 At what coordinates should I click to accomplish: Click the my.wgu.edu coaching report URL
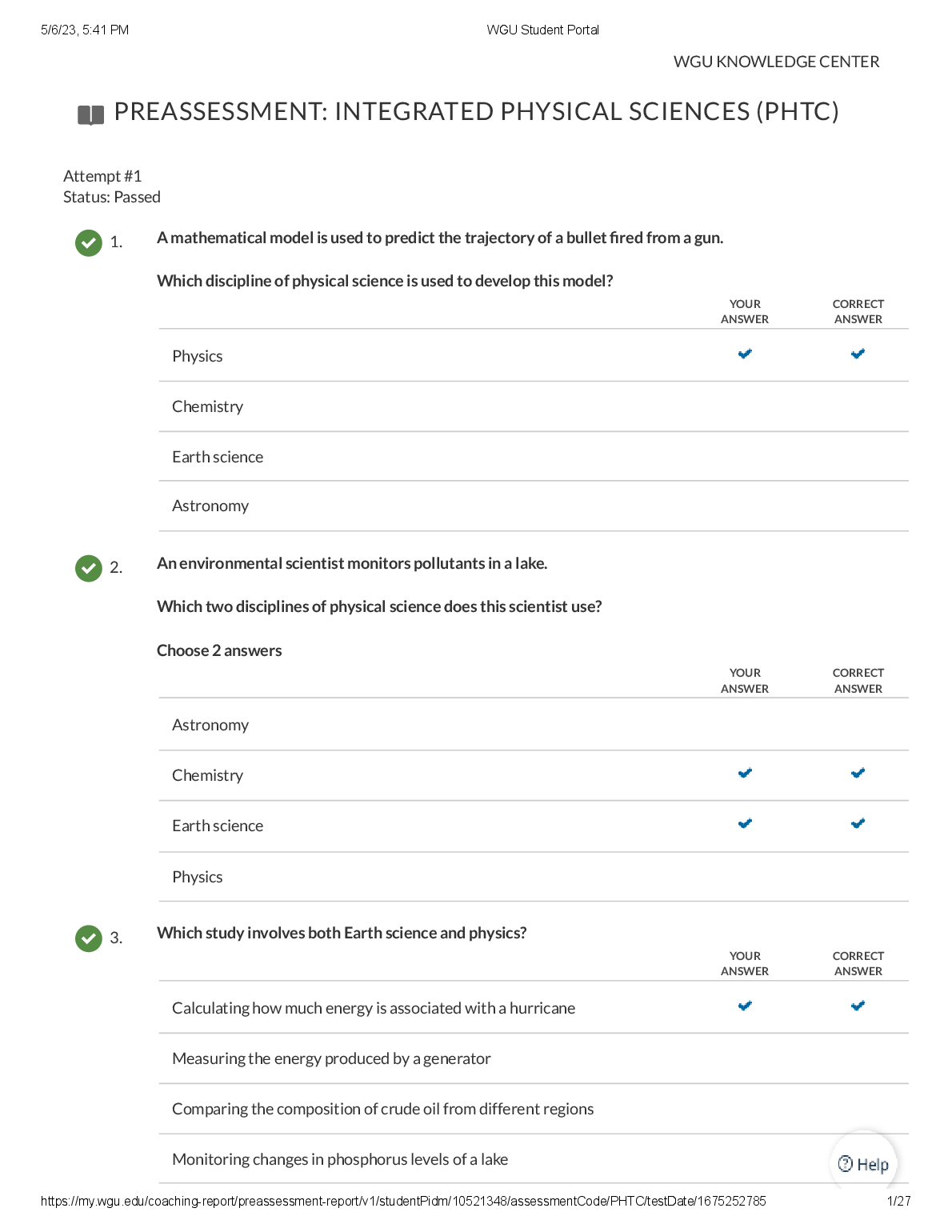(x=403, y=1201)
